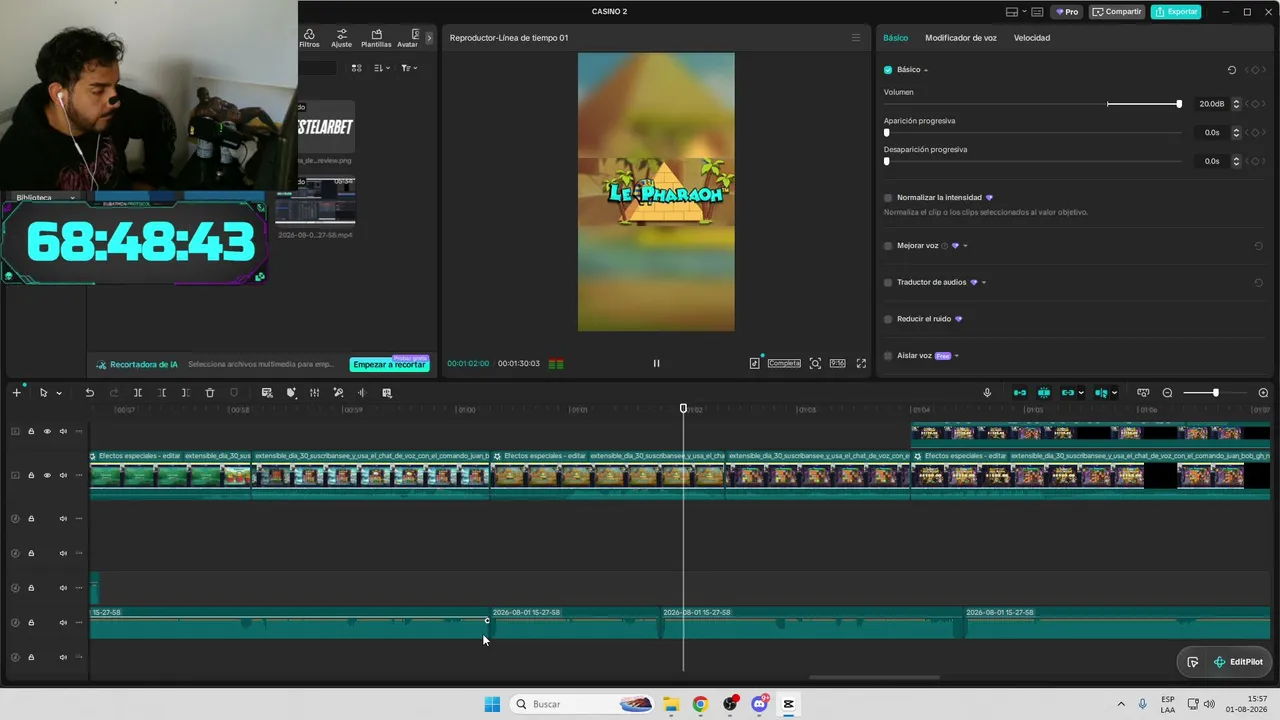Add keyframe for Volumen
Screen dimensions: 1280x720
(x=1255, y=104)
